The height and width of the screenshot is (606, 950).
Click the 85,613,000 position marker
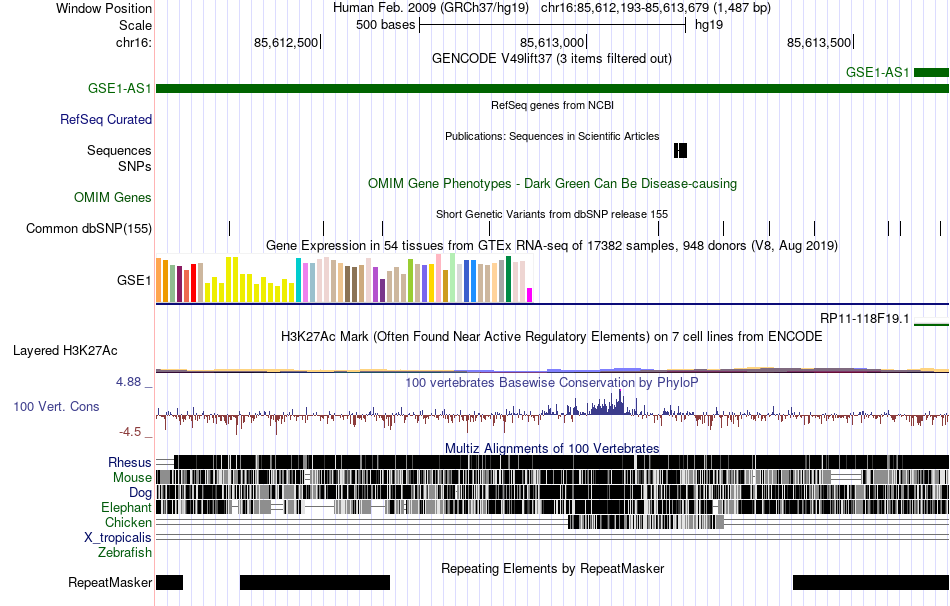(x=553, y=42)
